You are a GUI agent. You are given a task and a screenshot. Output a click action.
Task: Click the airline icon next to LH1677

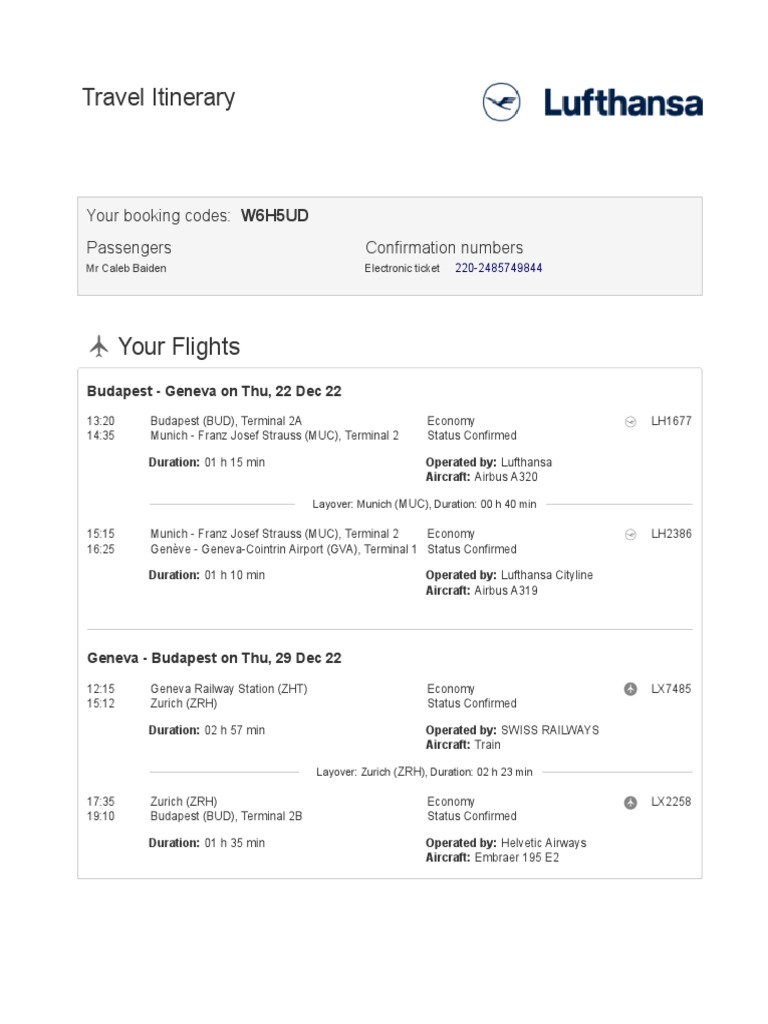click(x=630, y=422)
